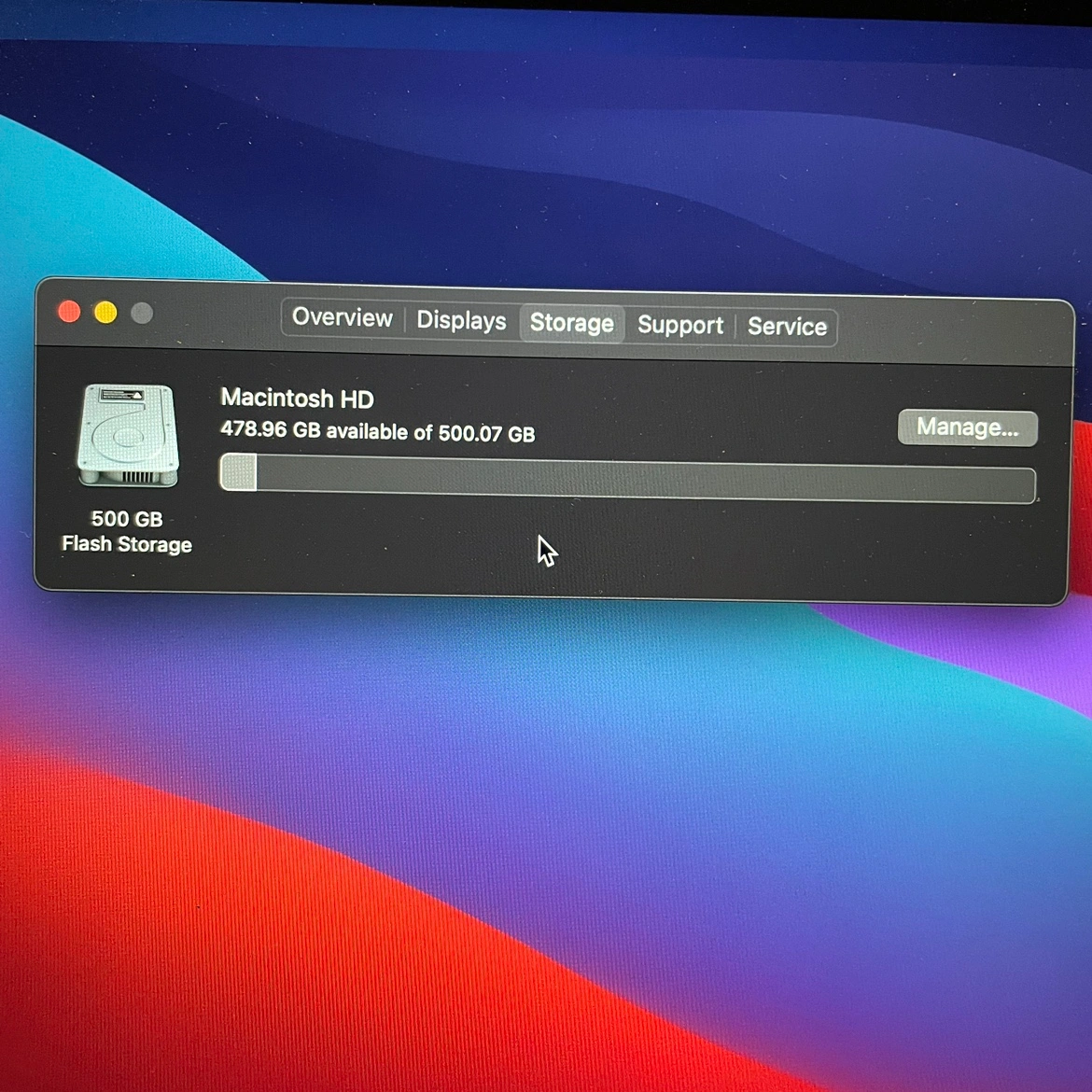This screenshot has width=1092, height=1092.
Task: Click the 500 GB label under the drive icon
Action: (x=127, y=519)
